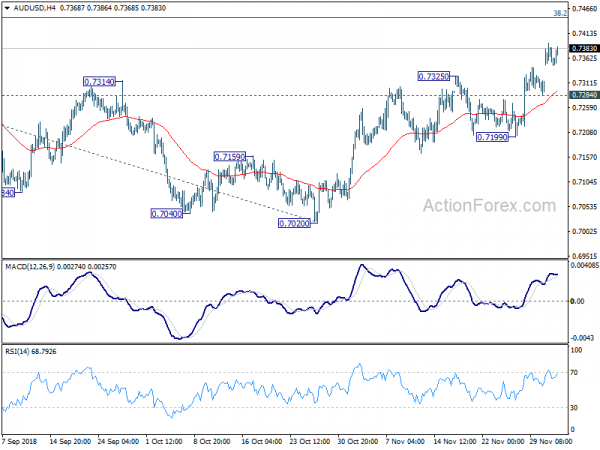Screen dimensions: 600x450
Task: Click the MACD 0.00 zero level label
Action: [577, 302]
